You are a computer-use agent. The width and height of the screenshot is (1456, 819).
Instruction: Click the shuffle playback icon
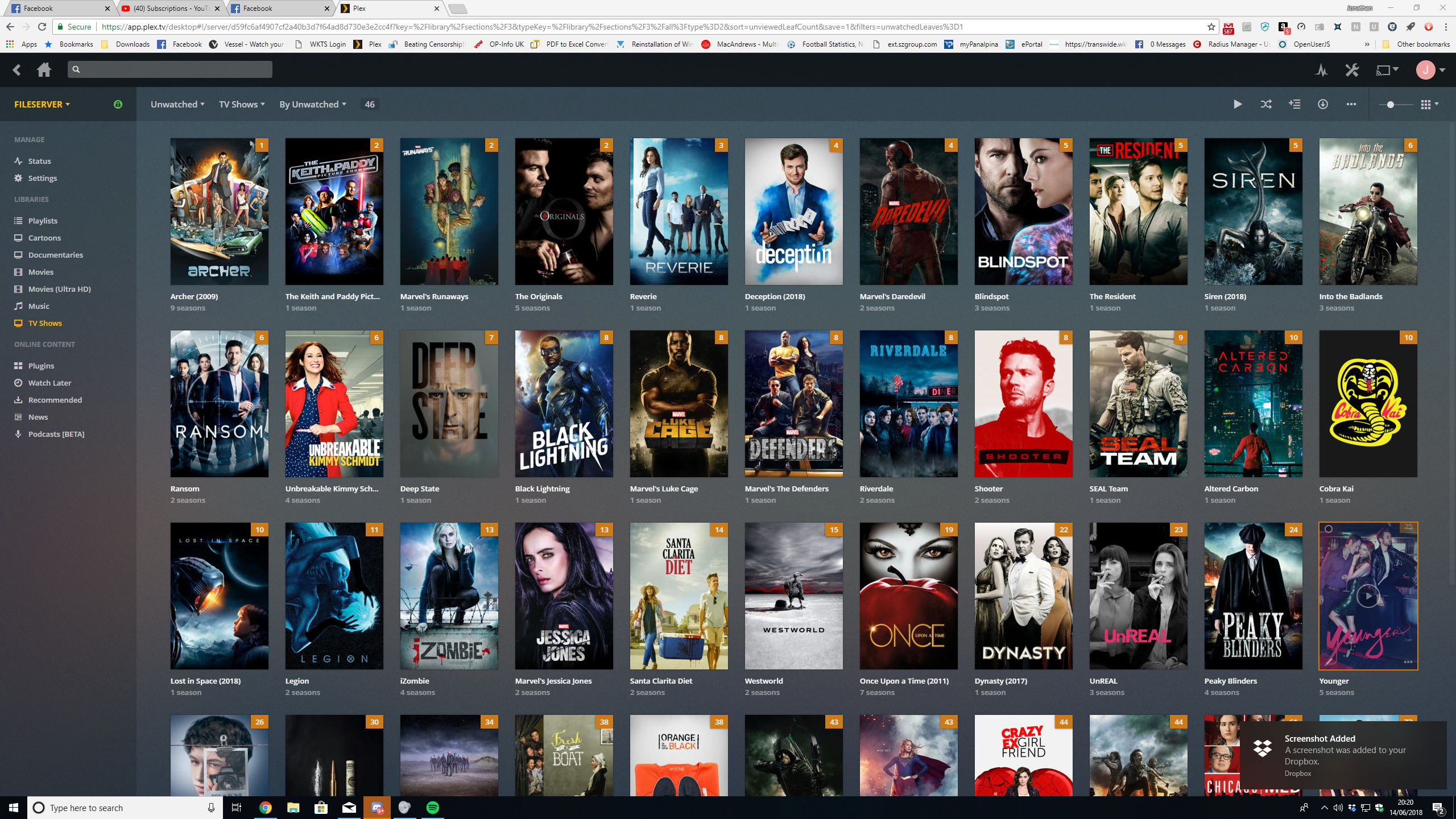(1266, 104)
